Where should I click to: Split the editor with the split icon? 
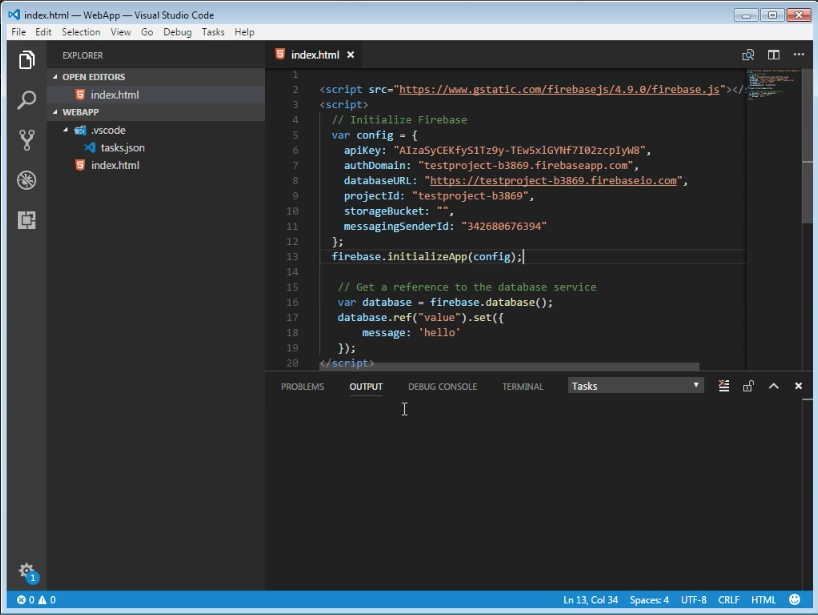(774, 55)
